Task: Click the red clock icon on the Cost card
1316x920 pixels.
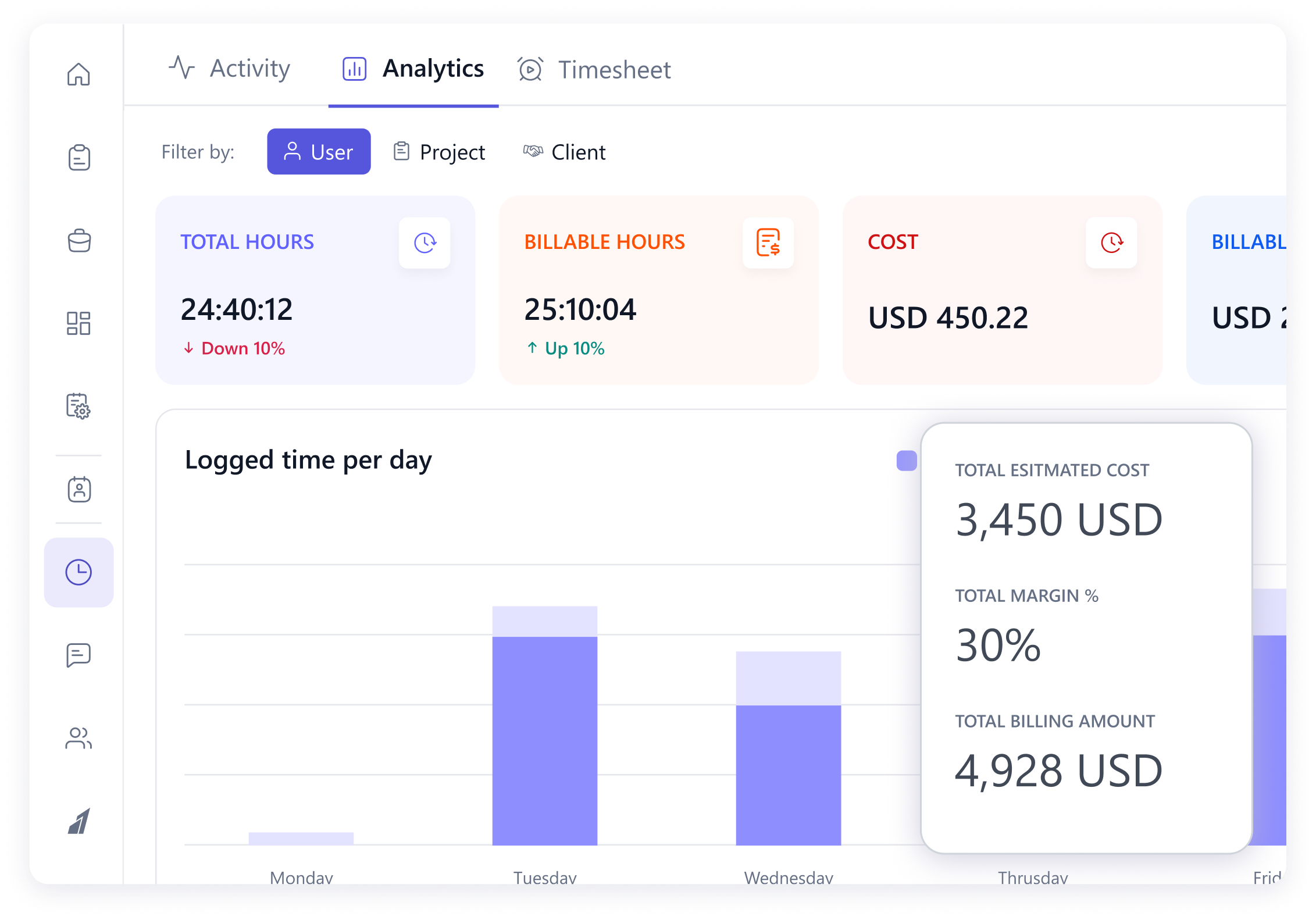Action: 1111,243
